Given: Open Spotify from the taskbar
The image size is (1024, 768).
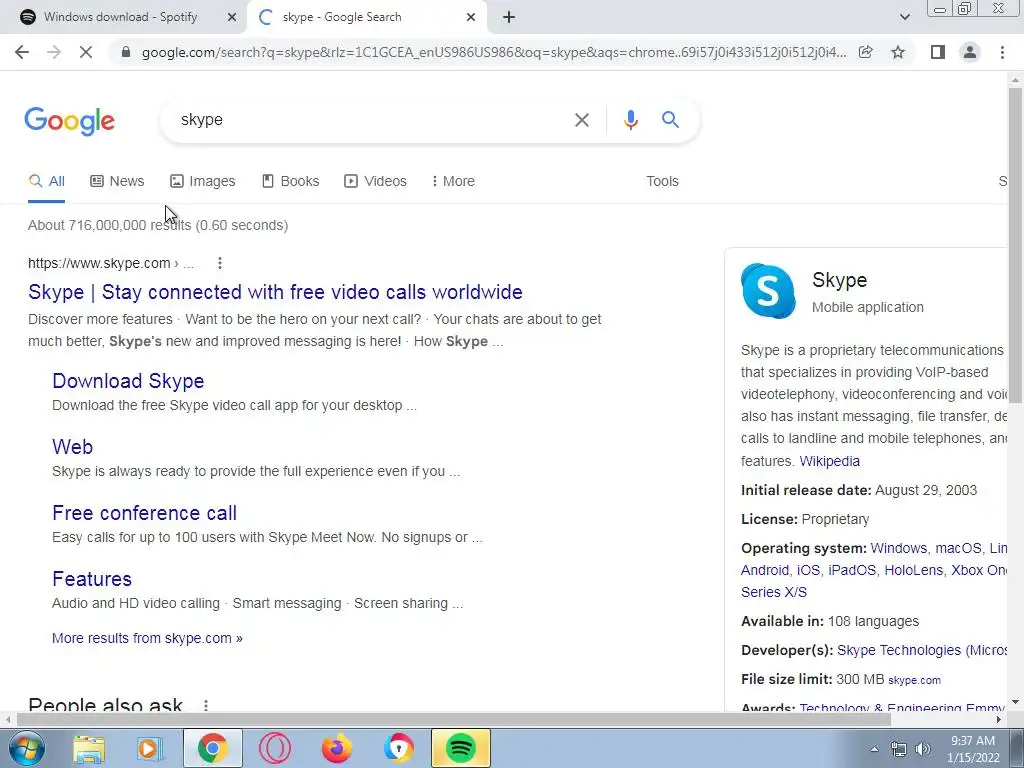Looking at the screenshot, I should point(460,748).
